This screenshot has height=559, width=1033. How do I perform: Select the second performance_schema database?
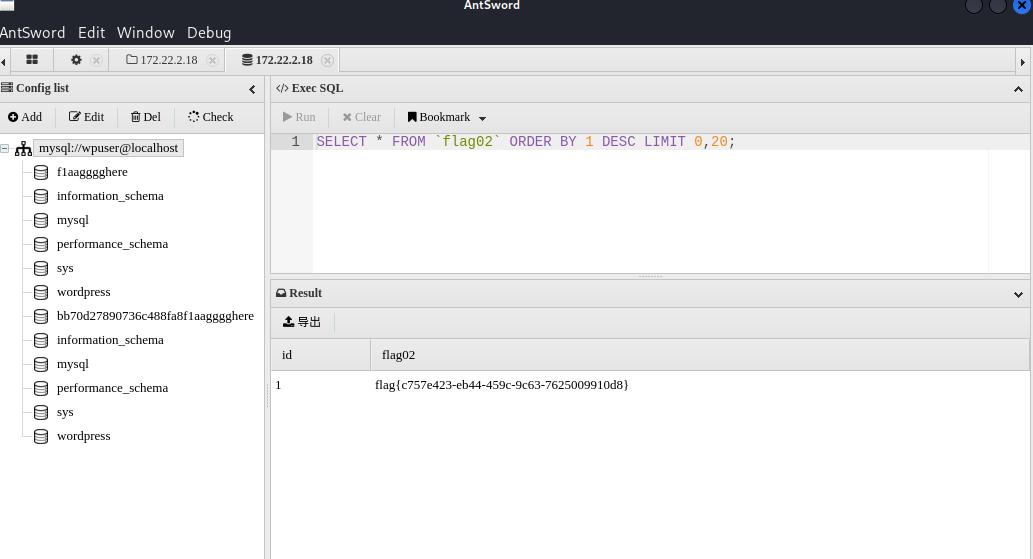coord(113,388)
